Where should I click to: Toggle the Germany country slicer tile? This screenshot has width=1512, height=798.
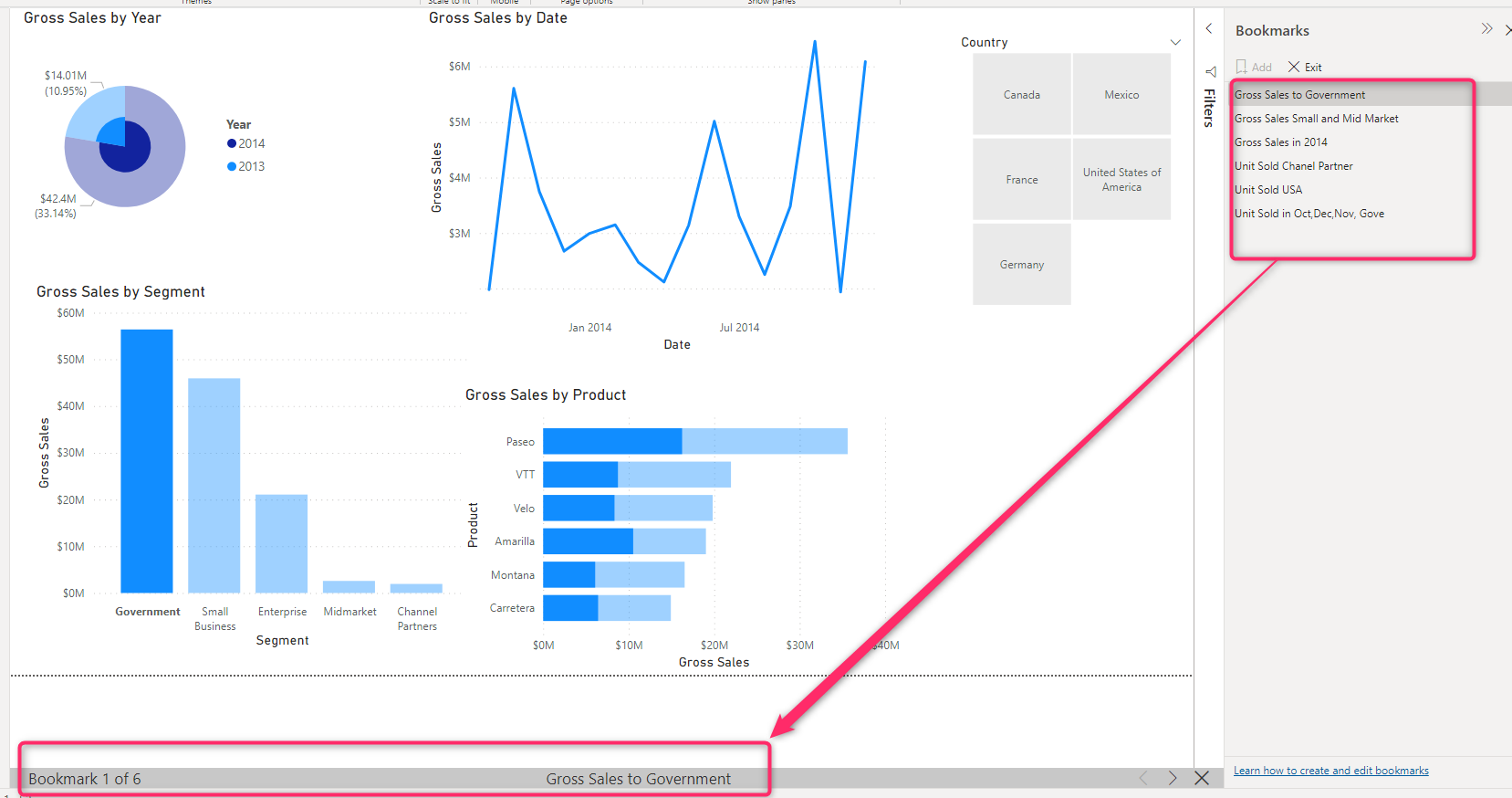[x=1021, y=265]
